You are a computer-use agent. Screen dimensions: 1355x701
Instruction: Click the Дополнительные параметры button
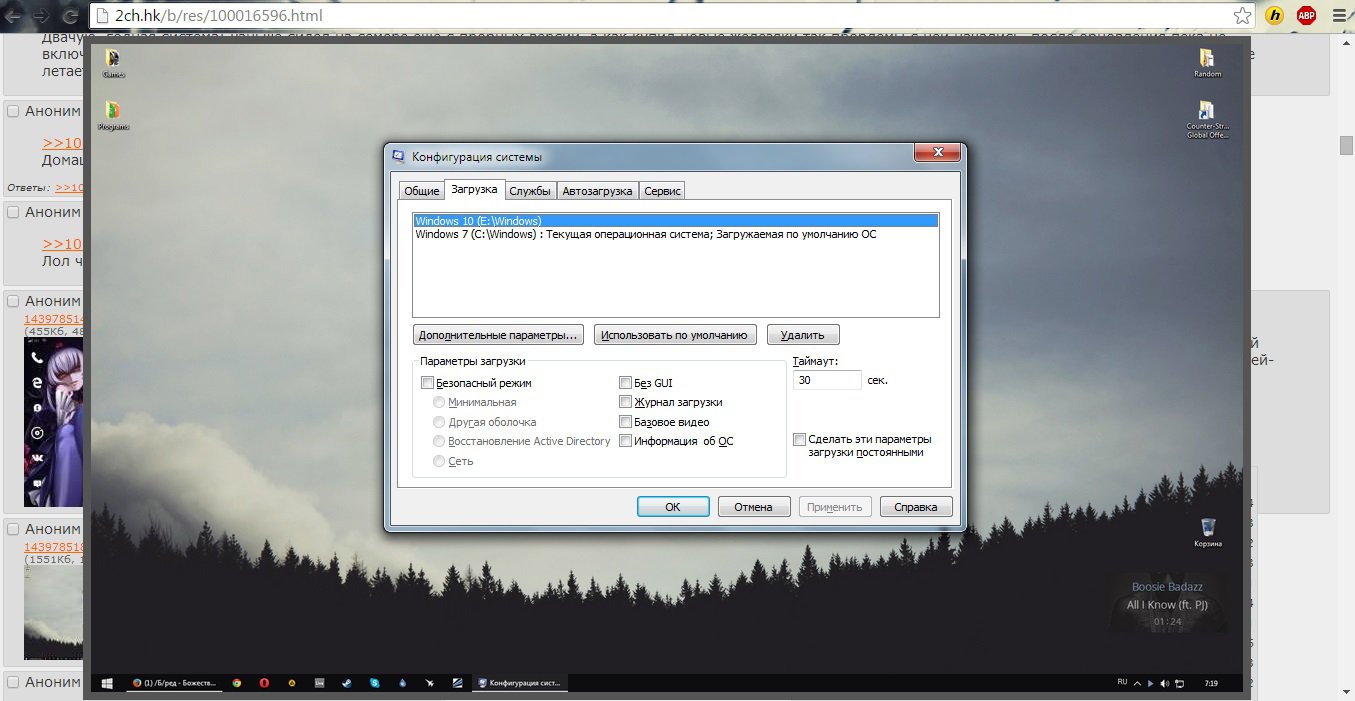(499, 335)
